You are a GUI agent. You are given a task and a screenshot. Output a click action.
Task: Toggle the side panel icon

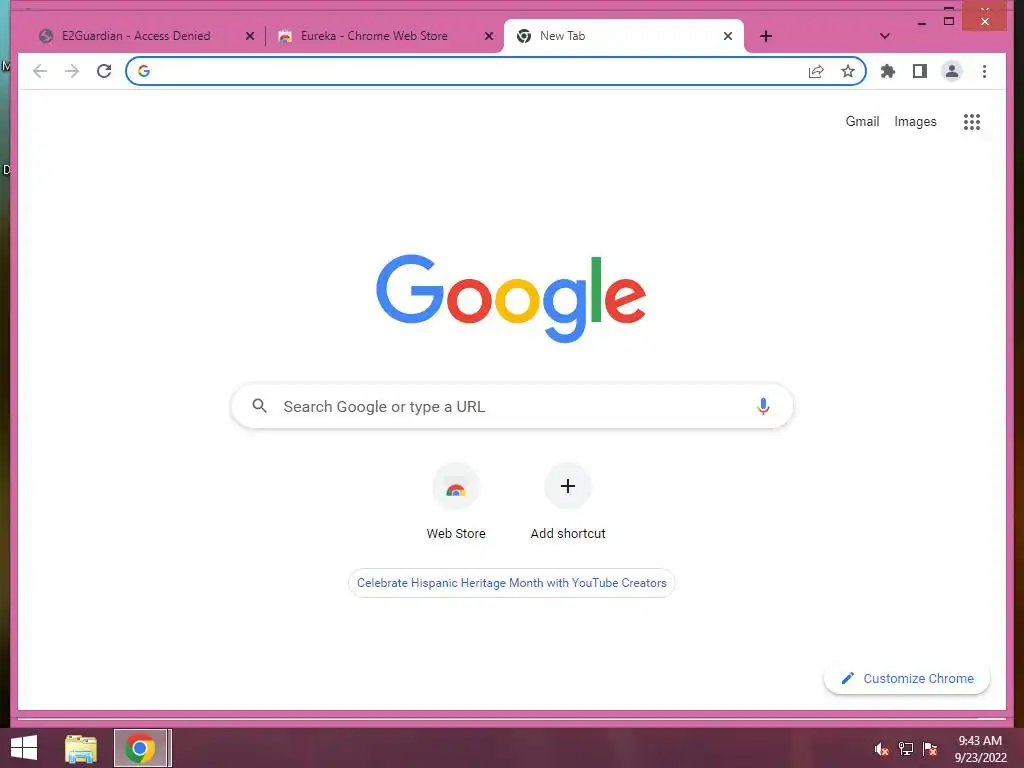point(920,71)
